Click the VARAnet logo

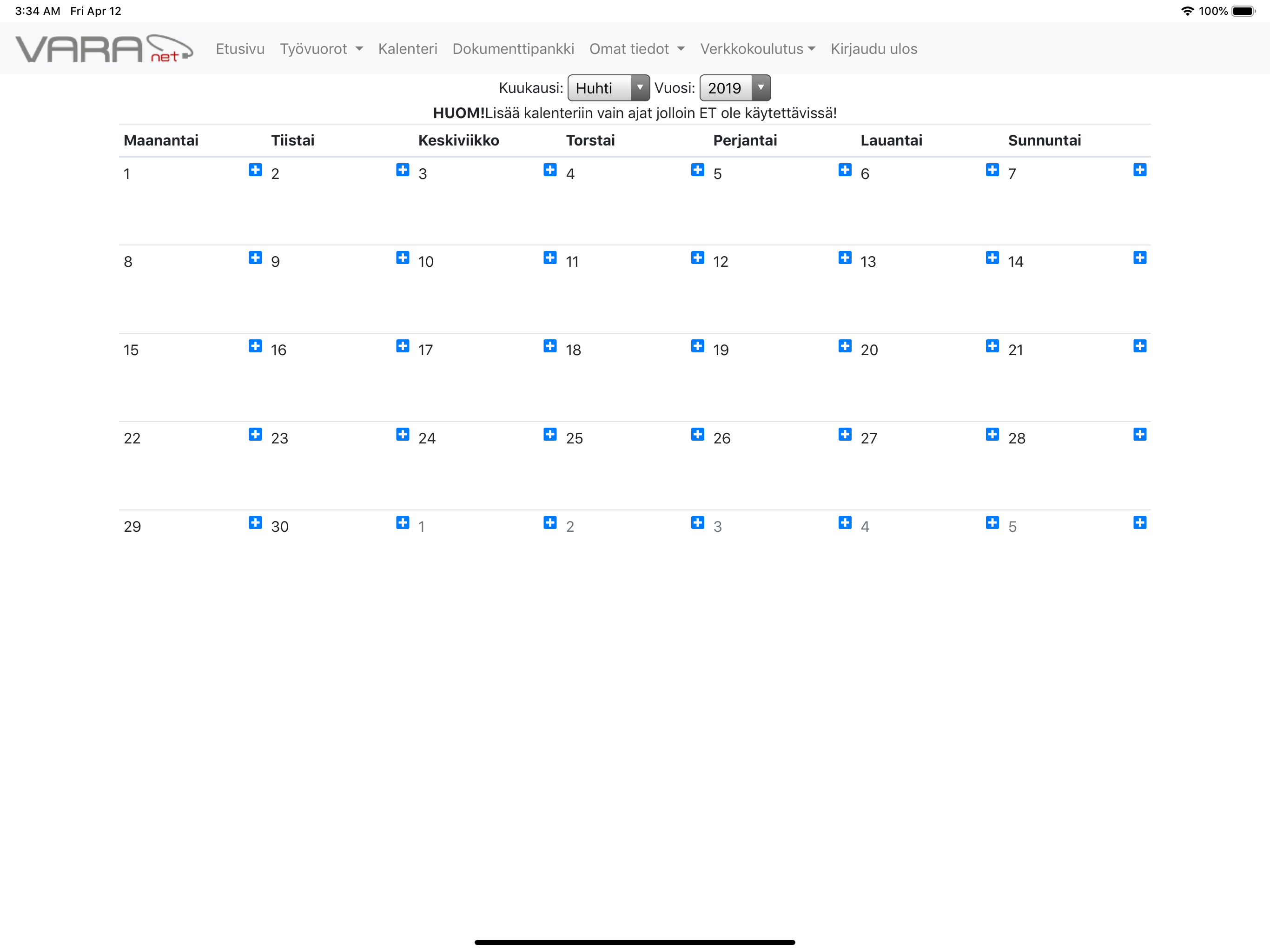[104, 48]
